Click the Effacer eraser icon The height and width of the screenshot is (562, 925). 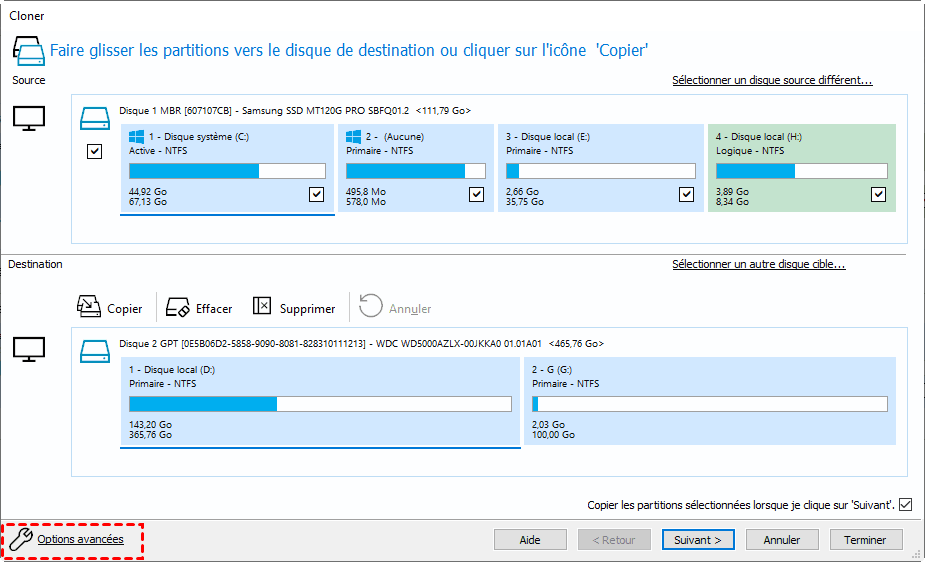point(178,307)
